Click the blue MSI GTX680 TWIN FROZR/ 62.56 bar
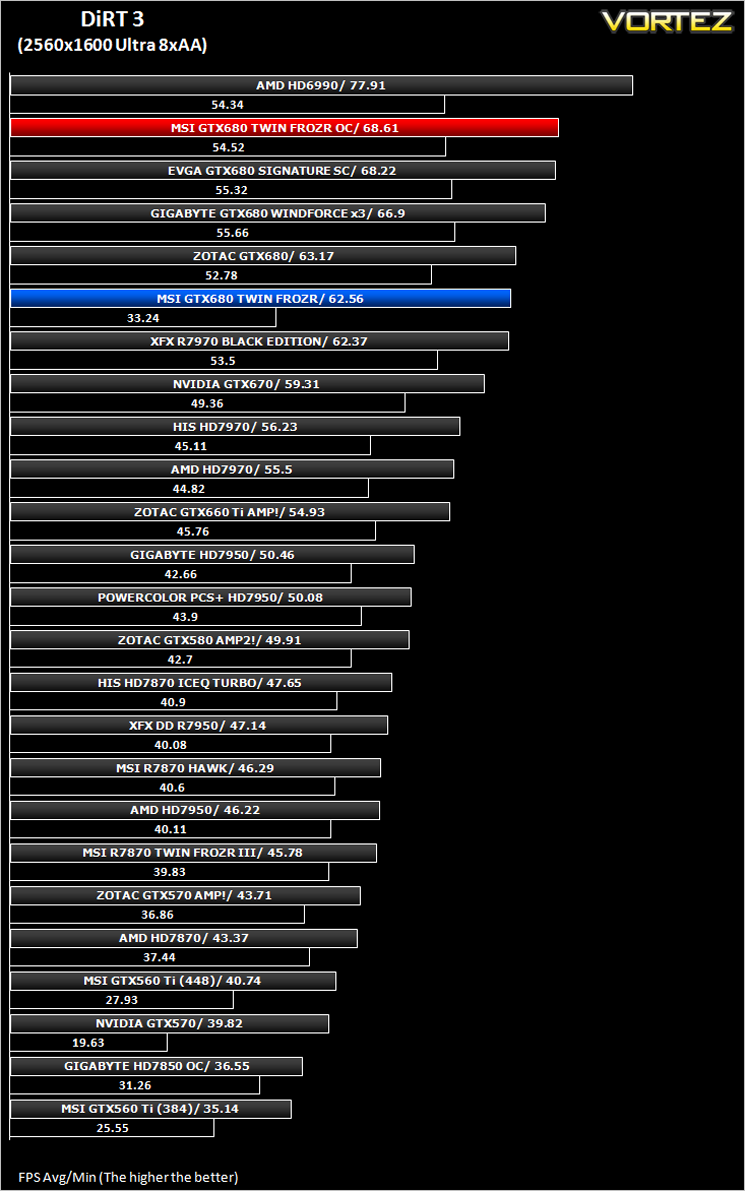This screenshot has width=745, height=1191. coord(260,299)
